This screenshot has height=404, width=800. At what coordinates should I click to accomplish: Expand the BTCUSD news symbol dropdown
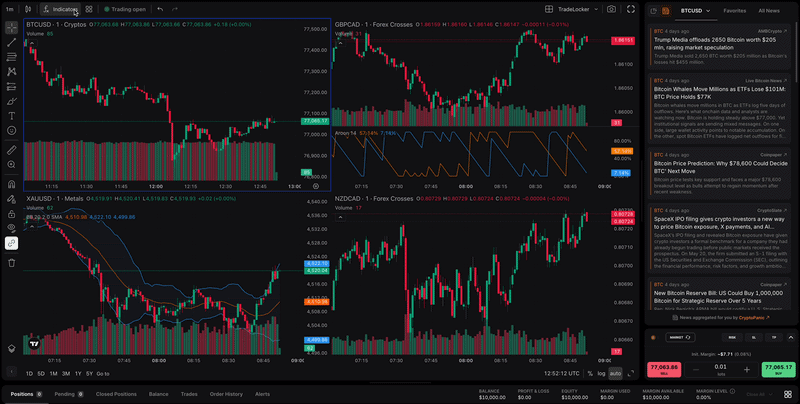tap(695, 11)
